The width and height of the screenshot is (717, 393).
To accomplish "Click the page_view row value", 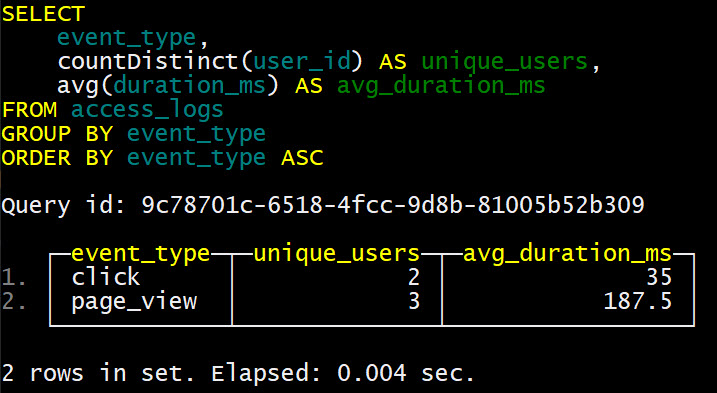I will tap(134, 301).
